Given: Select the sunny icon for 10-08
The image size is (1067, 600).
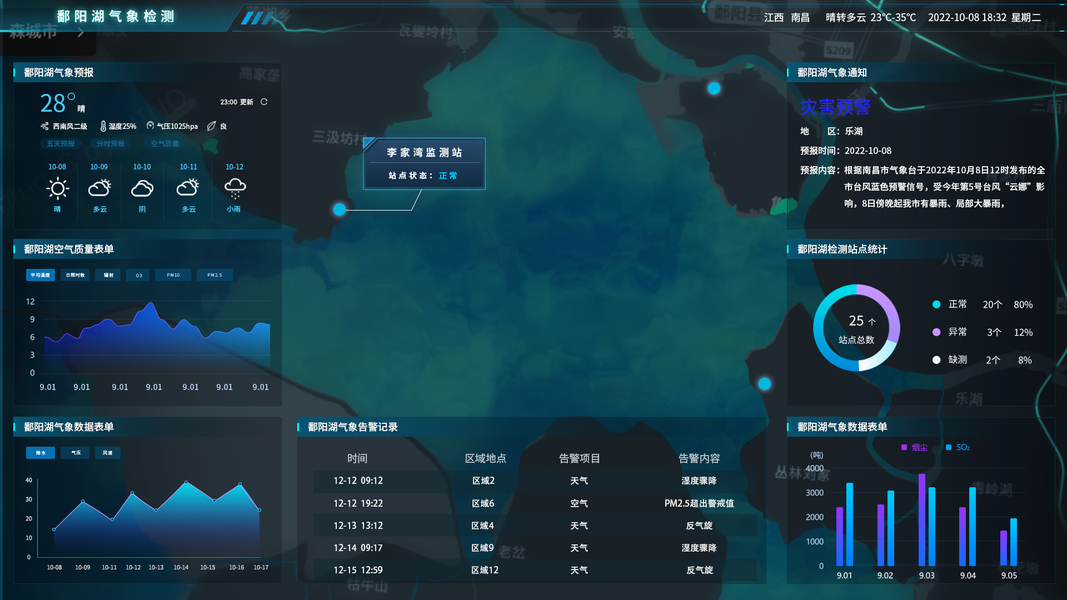Looking at the screenshot, I should click(x=57, y=188).
